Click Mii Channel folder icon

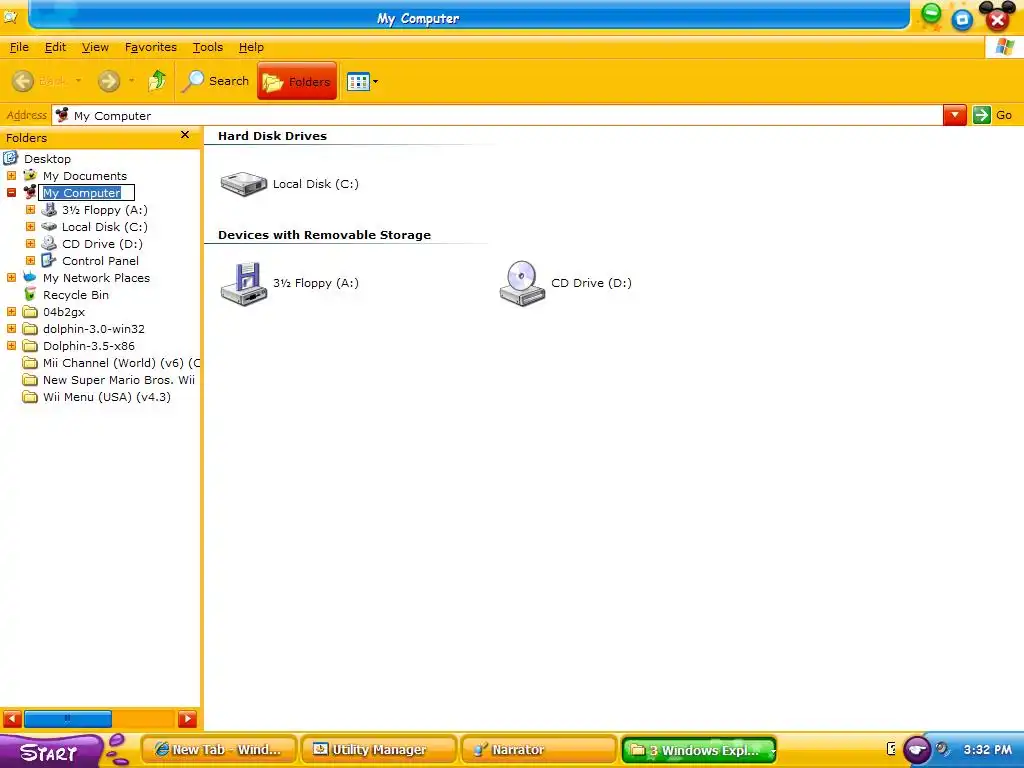[30, 362]
